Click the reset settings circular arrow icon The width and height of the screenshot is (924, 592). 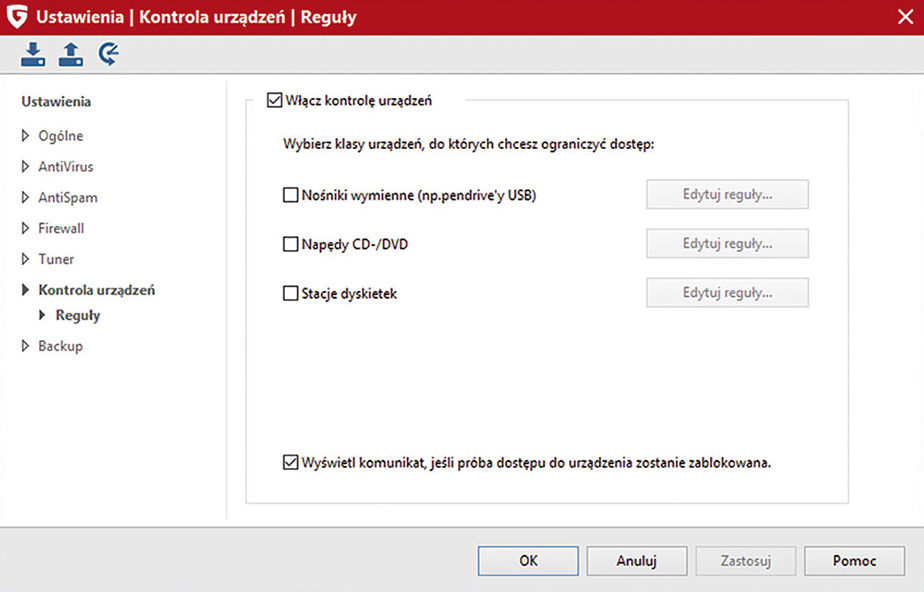(108, 56)
